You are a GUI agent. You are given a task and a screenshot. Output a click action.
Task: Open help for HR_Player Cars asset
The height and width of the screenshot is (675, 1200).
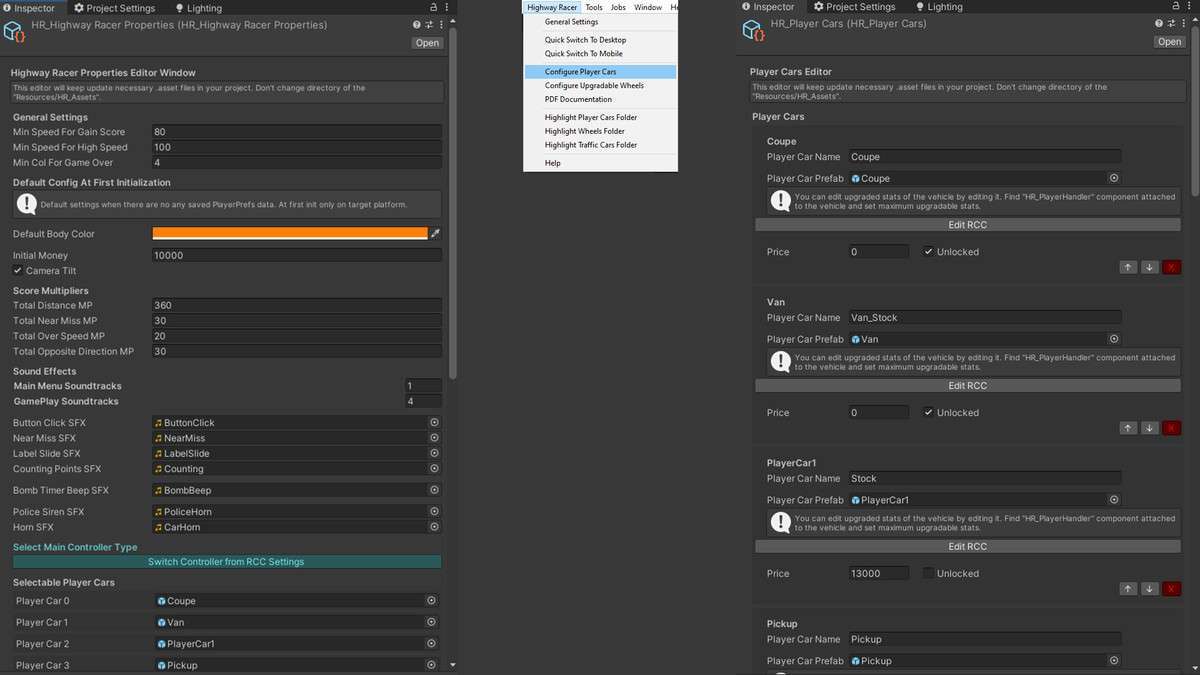1157,24
